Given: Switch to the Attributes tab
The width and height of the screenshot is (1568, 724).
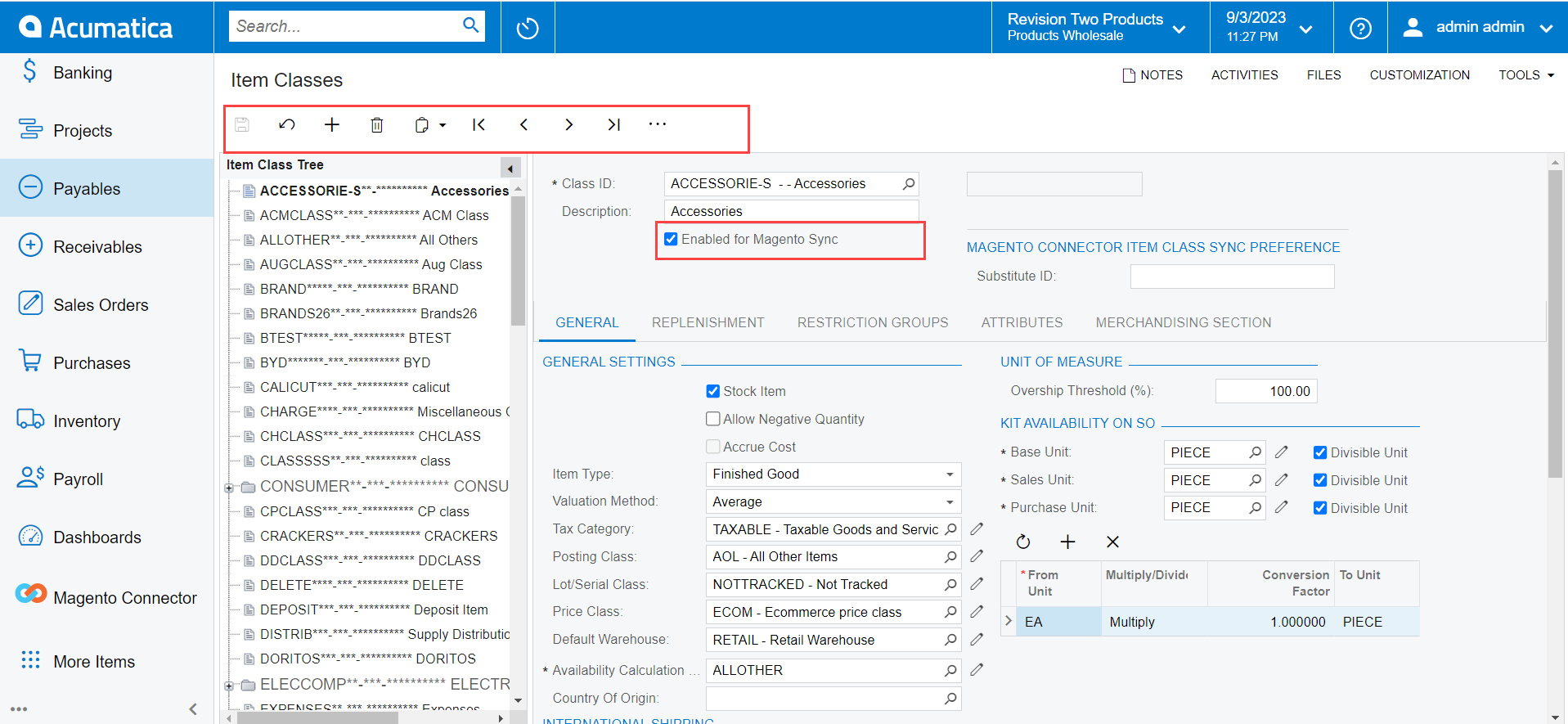Looking at the screenshot, I should 1022,322.
